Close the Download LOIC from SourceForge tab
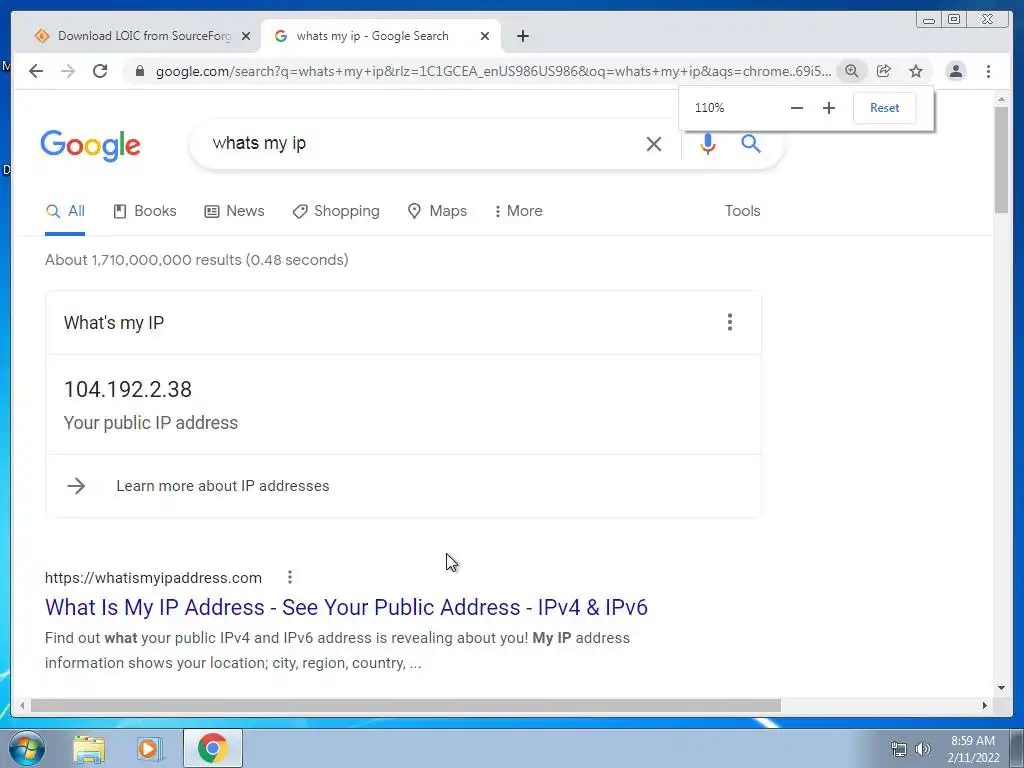Image resolution: width=1024 pixels, height=768 pixels. (x=246, y=36)
